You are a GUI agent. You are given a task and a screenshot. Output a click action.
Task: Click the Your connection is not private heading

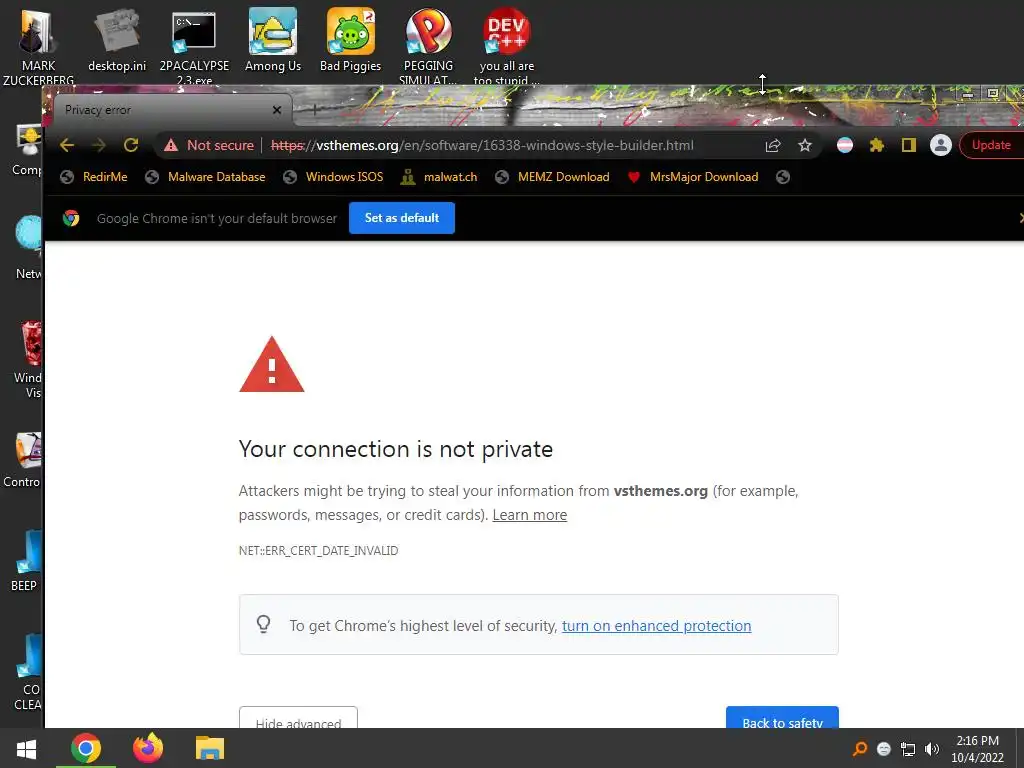[x=396, y=449]
